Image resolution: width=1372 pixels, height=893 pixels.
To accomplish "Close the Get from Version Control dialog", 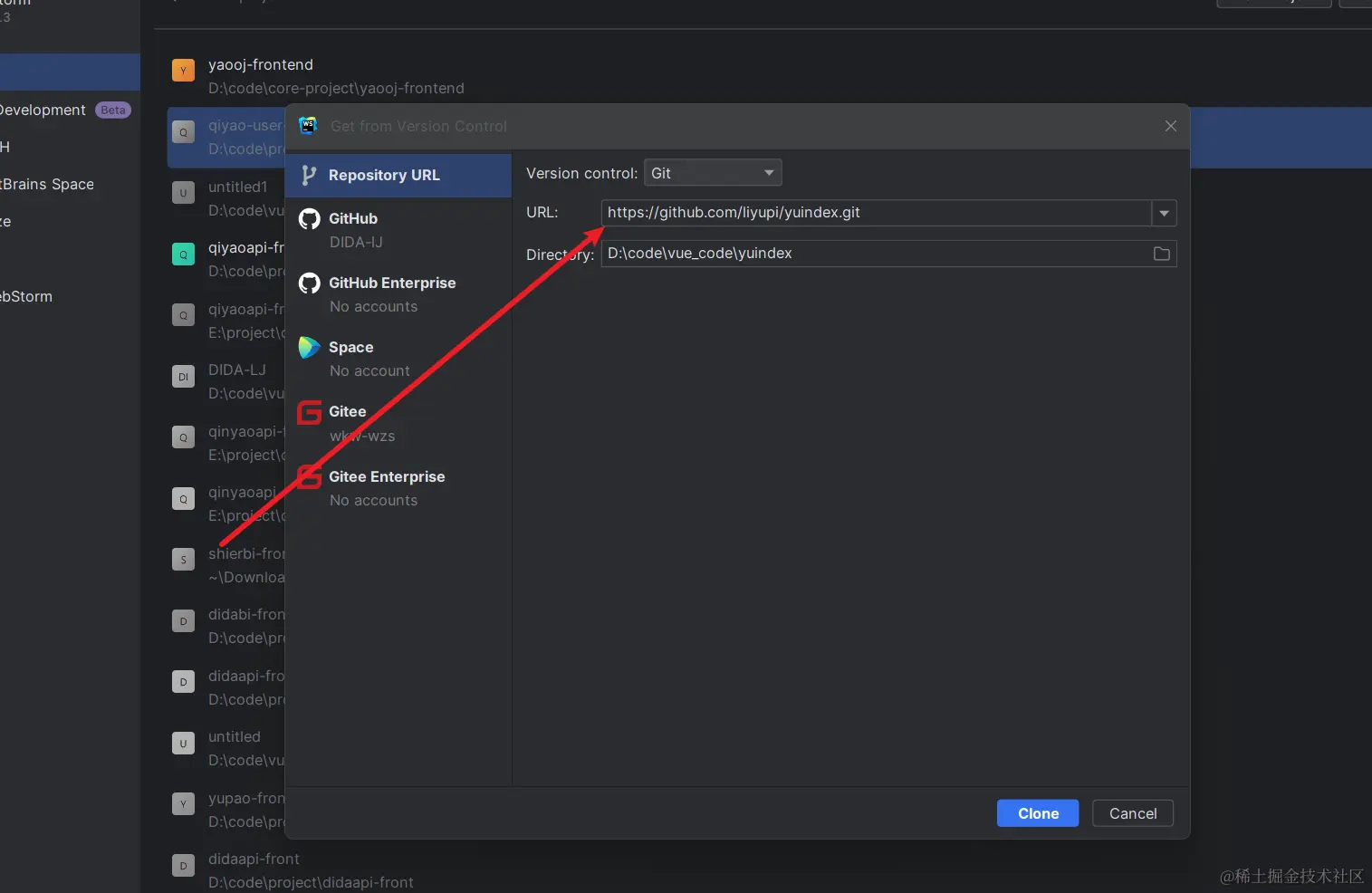I will 1171,126.
